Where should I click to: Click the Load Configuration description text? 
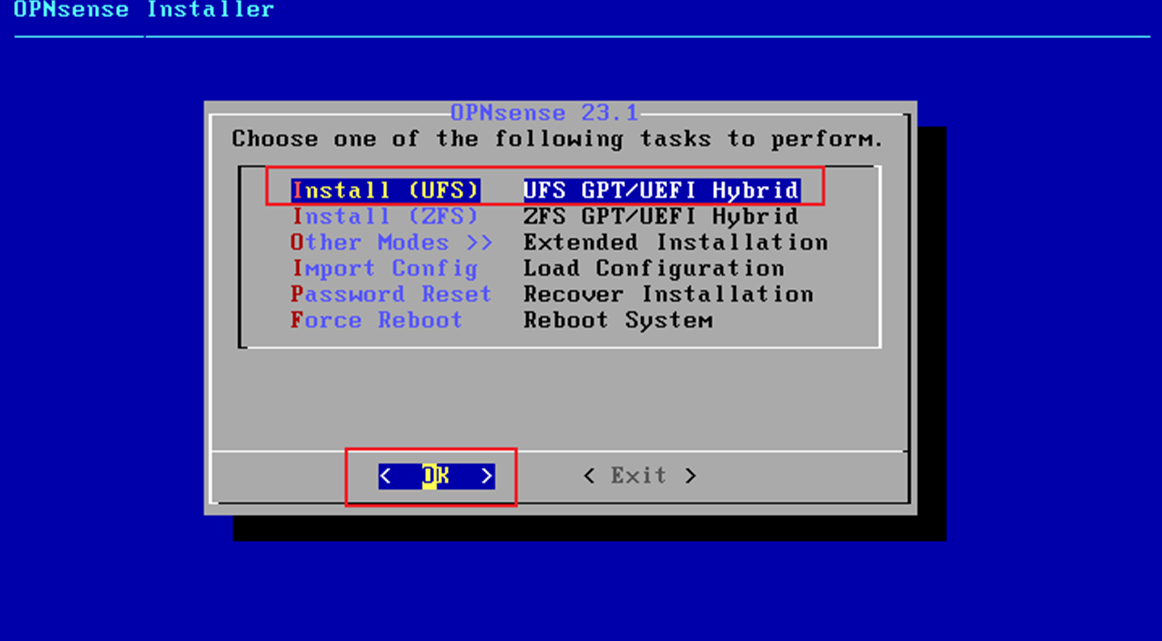[x=654, y=268]
